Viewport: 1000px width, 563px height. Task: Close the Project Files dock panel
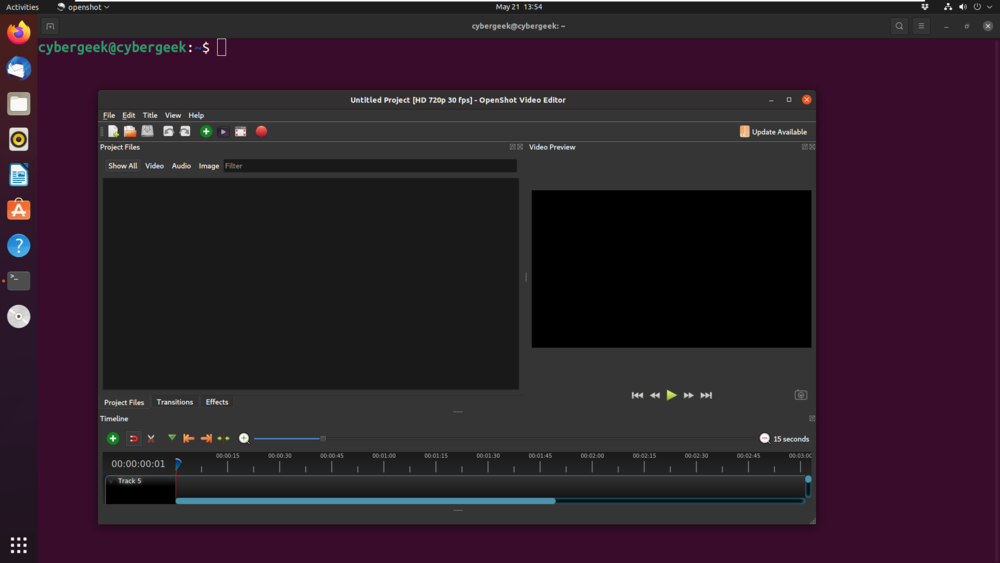point(520,147)
